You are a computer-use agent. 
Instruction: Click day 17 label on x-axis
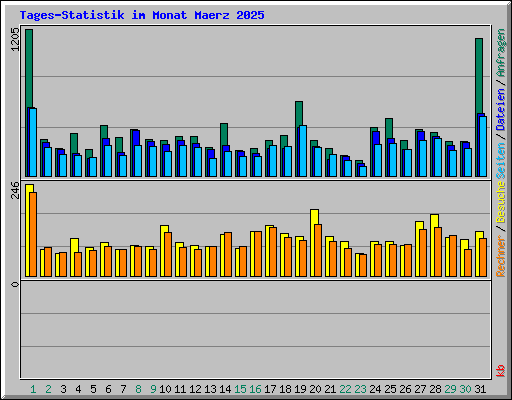pyautogui.click(x=270, y=389)
